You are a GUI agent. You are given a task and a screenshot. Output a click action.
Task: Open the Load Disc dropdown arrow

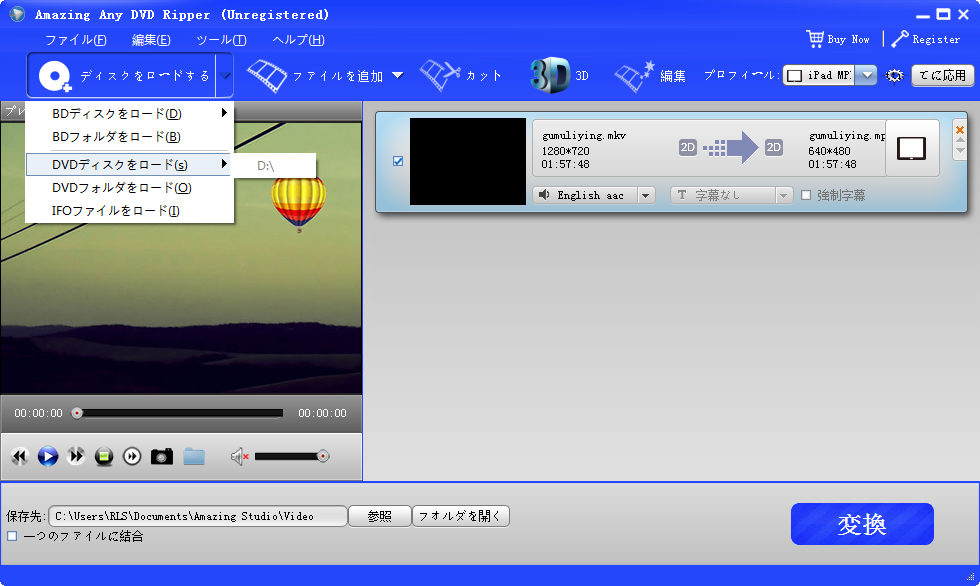(225, 76)
